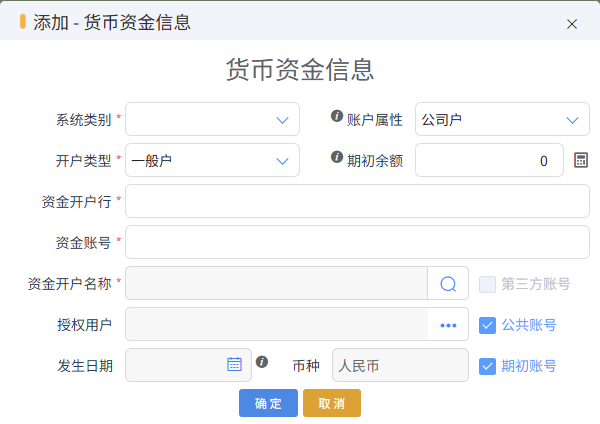Click the 第三方账号 label text
This screenshot has width=600, height=424.
coord(536,284)
